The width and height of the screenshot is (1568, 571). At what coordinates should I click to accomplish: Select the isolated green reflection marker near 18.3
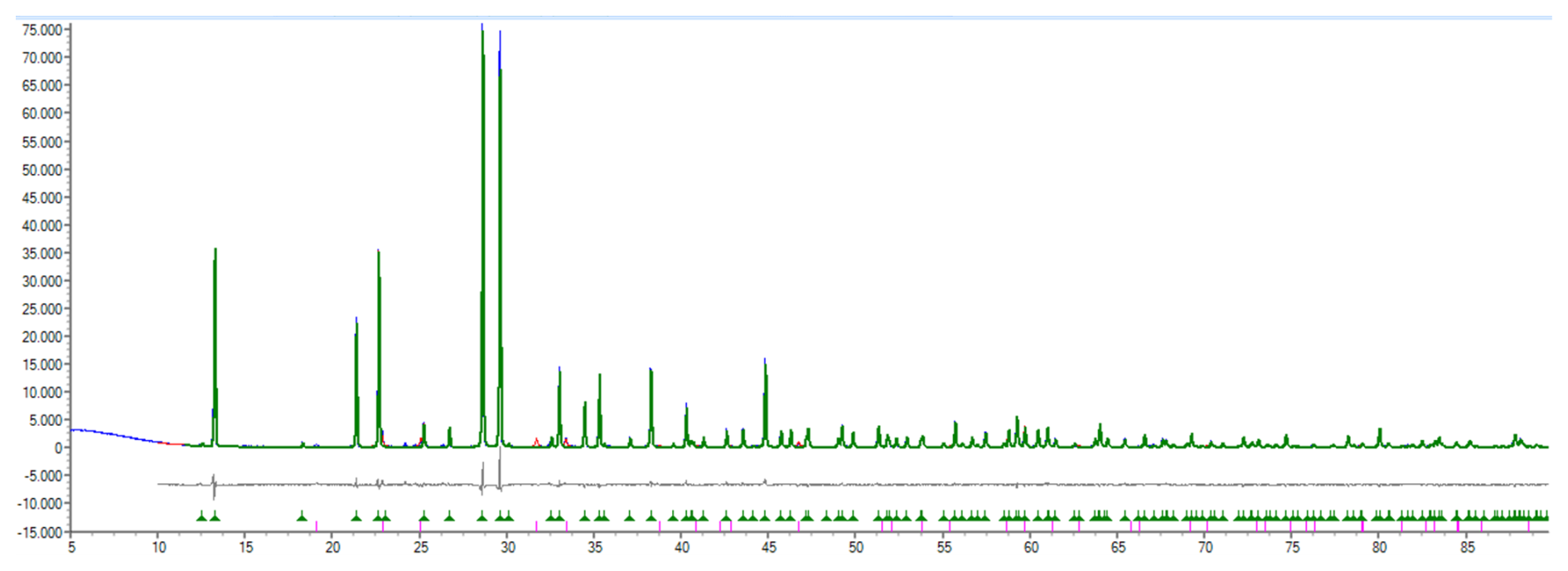302,516
